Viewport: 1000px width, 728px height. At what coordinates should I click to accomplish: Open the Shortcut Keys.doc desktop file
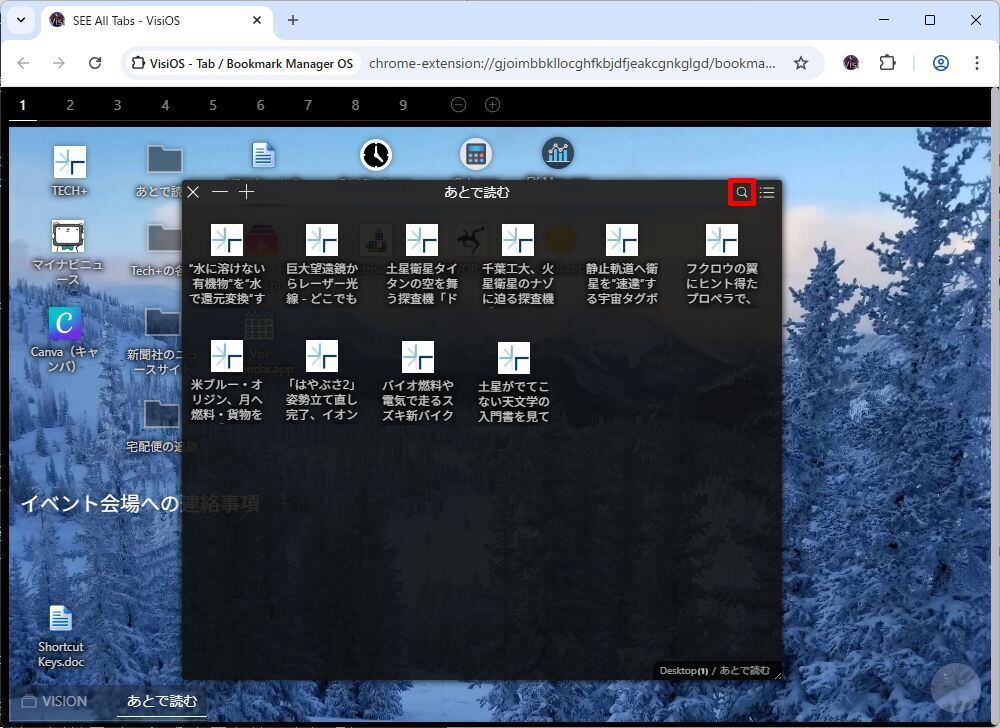coord(61,636)
